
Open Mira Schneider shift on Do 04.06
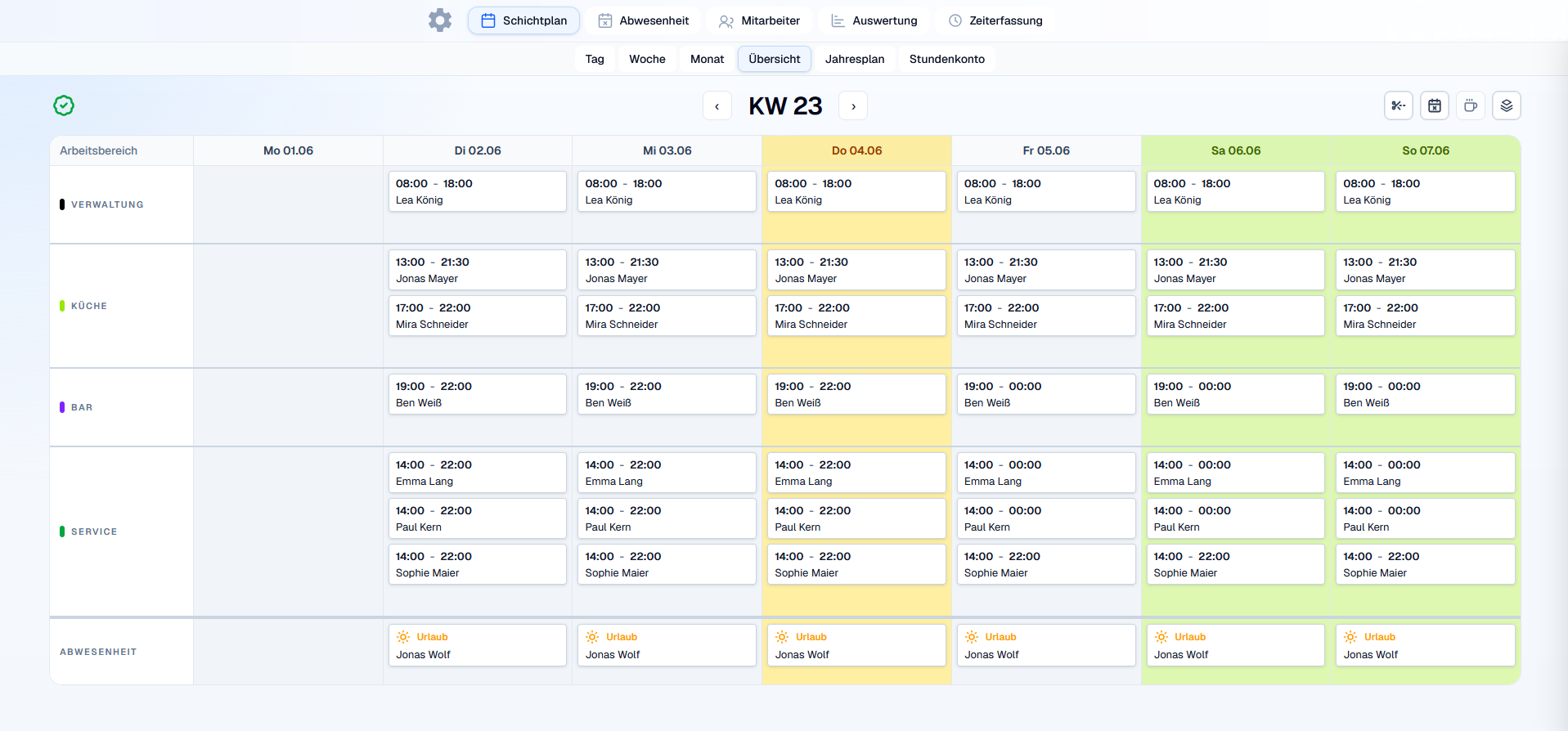pyautogui.click(x=856, y=316)
